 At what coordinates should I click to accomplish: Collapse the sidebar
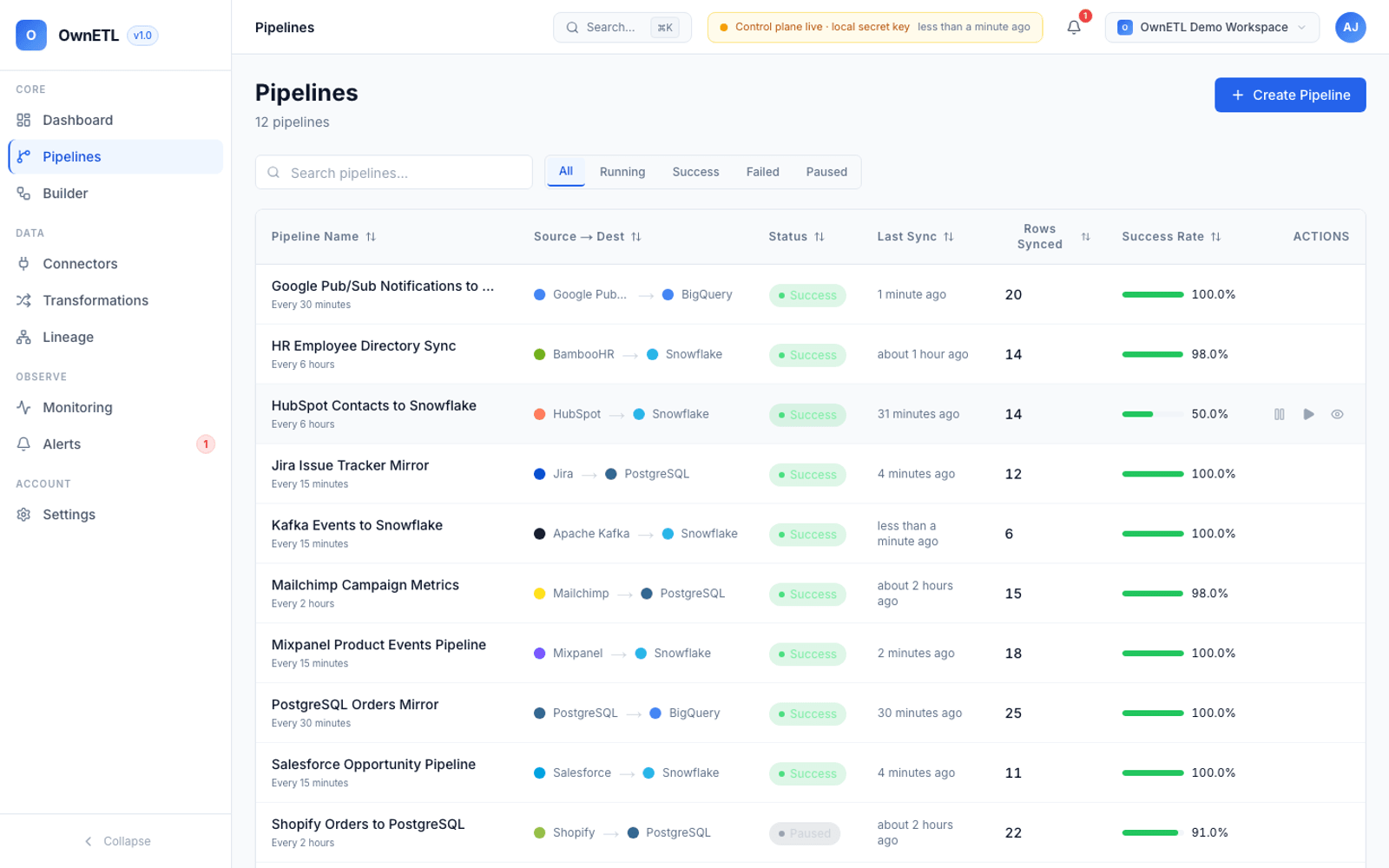click(116, 841)
